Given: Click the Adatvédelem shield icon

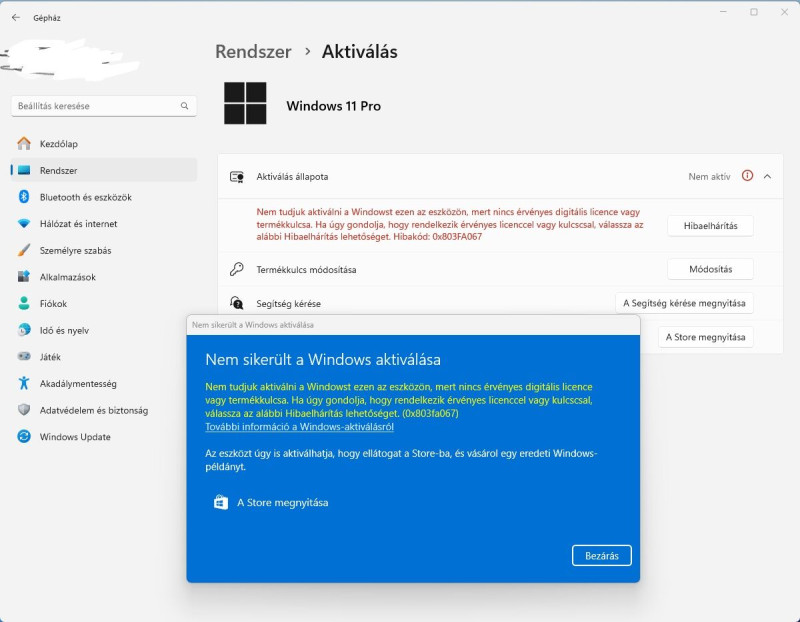Looking at the screenshot, I should pos(24,410).
